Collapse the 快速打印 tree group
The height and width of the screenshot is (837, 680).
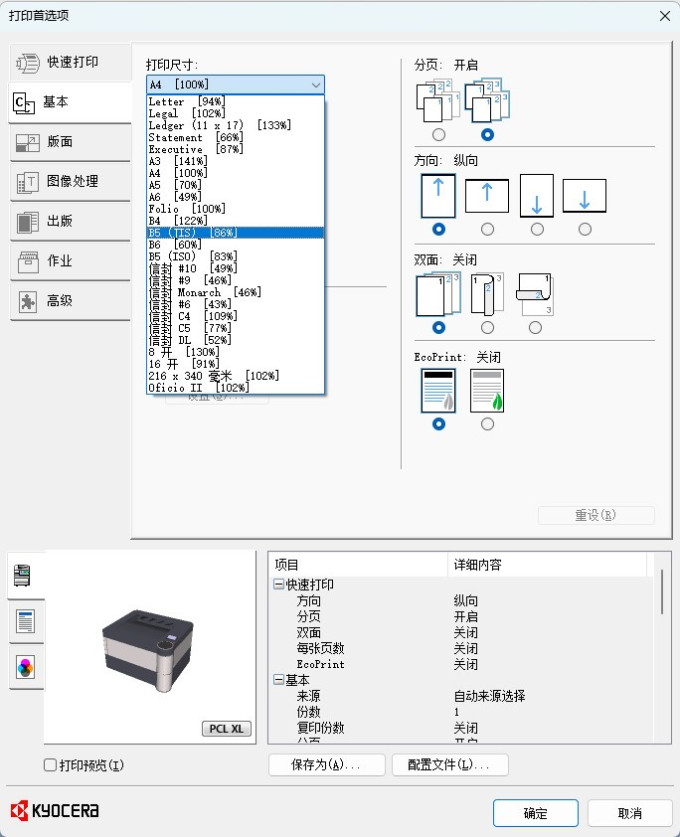coord(278,584)
